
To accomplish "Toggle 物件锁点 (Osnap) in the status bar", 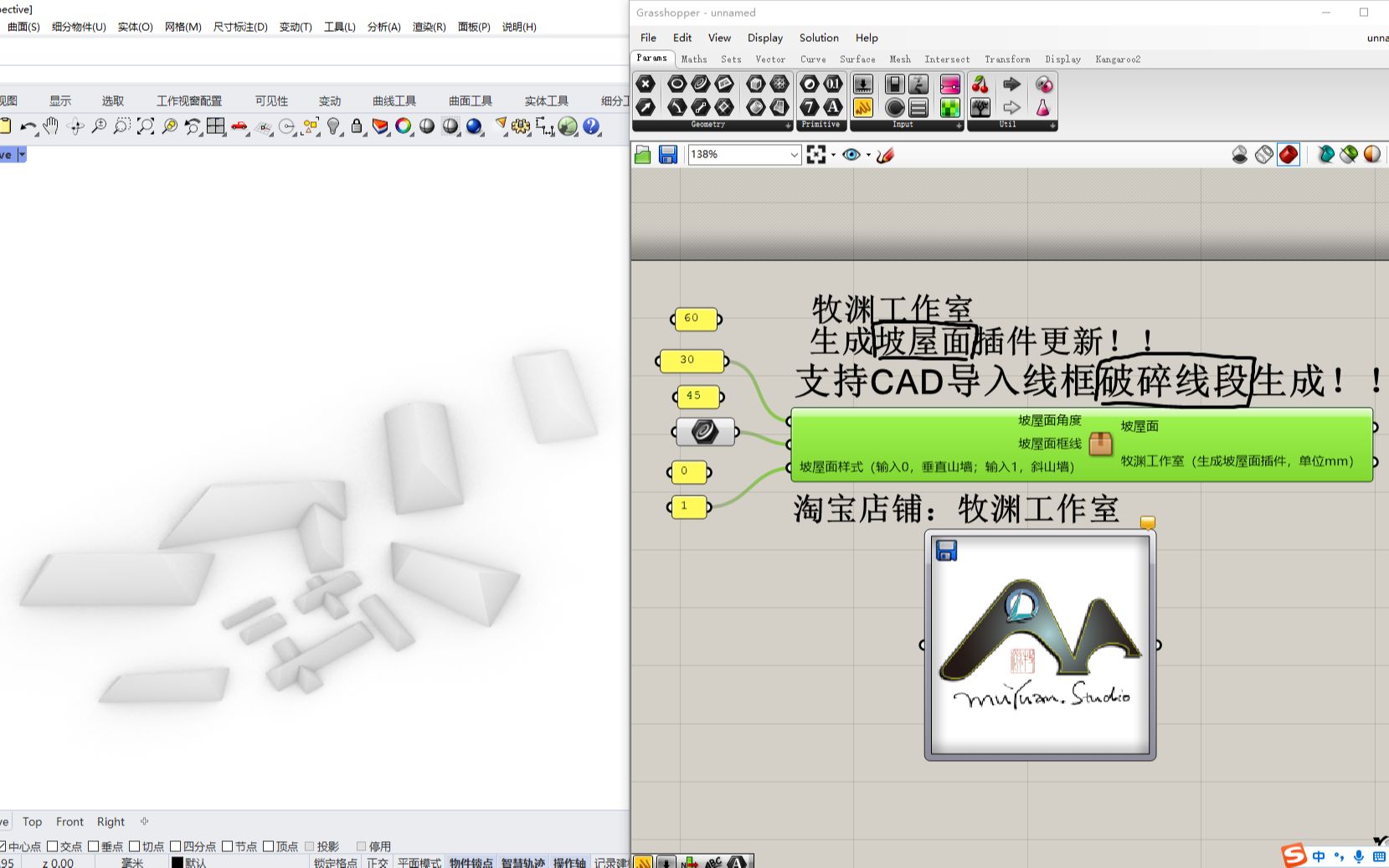I will point(471,862).
